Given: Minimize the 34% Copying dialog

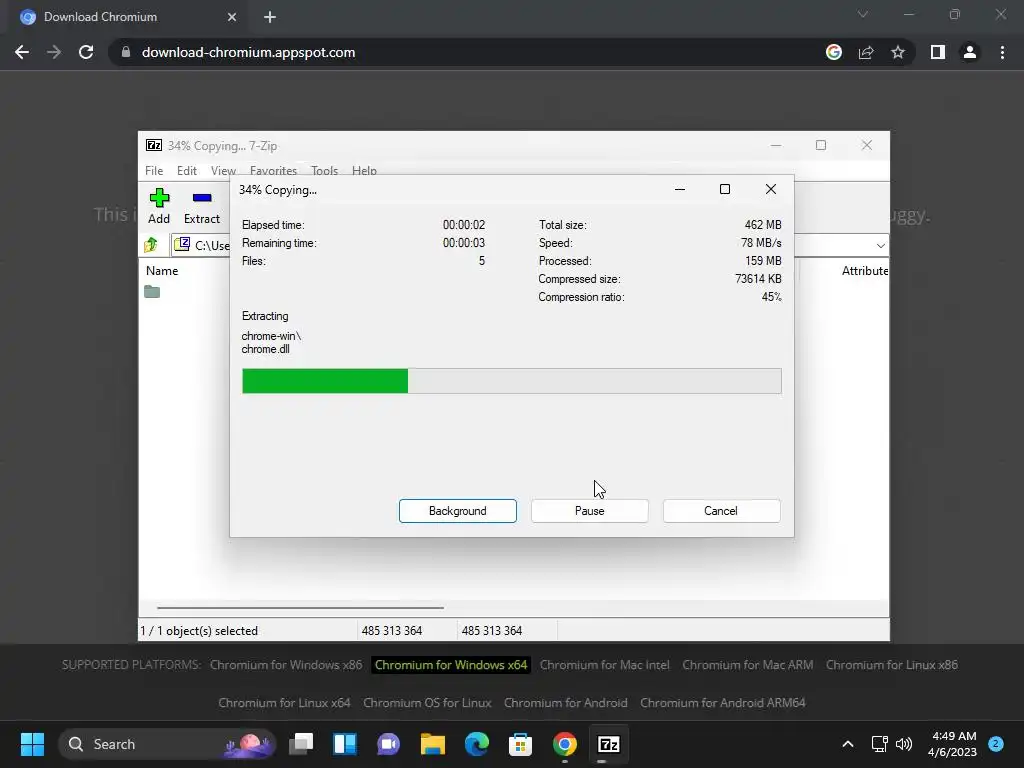Looking at the screenshot, I should 680,189.
